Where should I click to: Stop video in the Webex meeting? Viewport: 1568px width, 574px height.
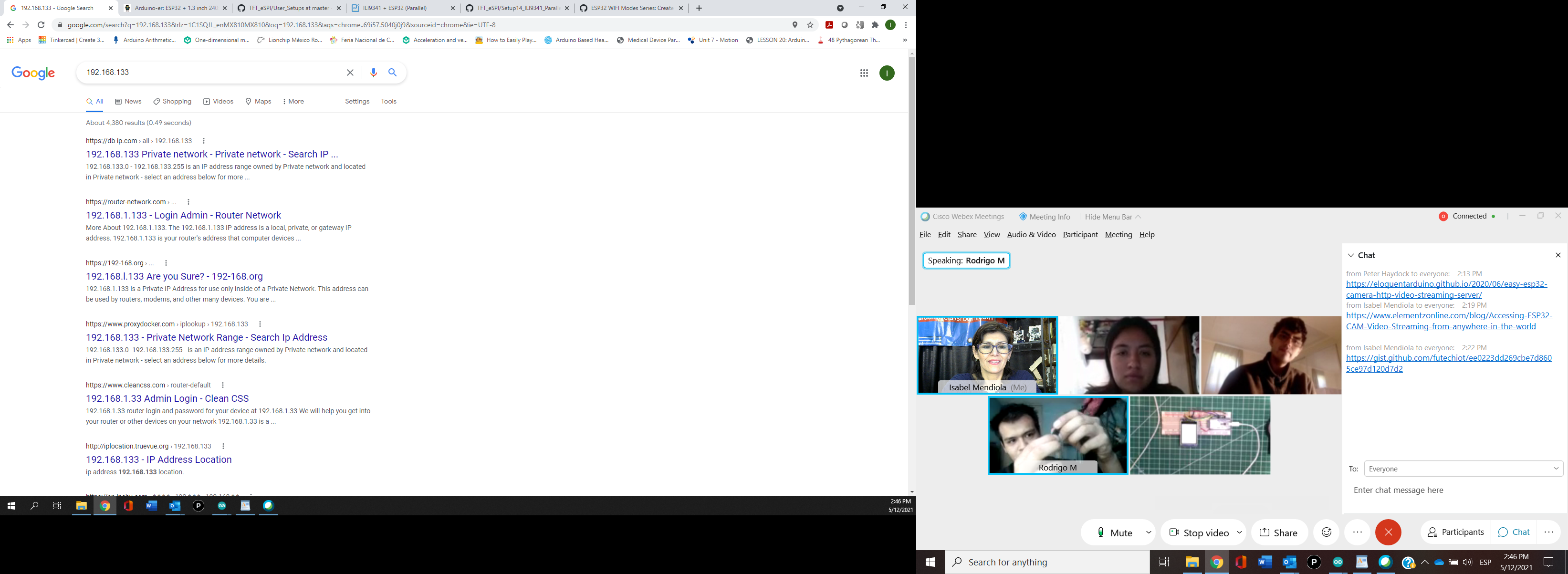pos(1198,532)
